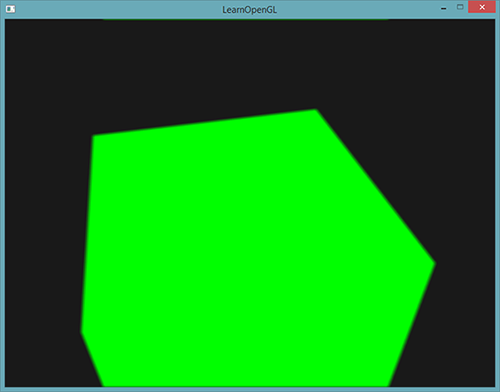The width and height of the screenshot is (500, 392).
Task: Click the polygon's upper-left corner vertex
Action: [x=94, y=136]
